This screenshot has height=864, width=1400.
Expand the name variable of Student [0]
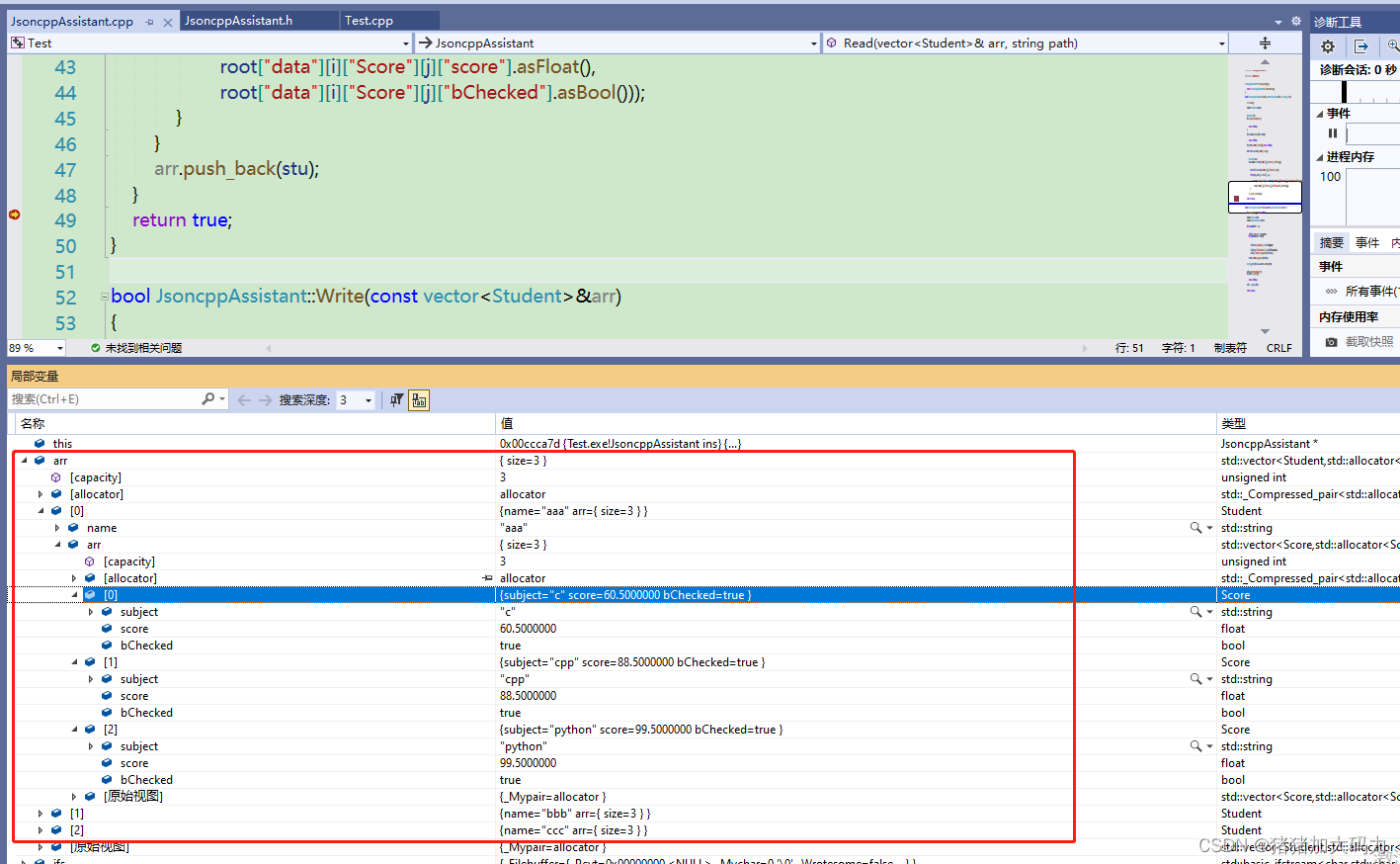pyautogui.click(x=57, y=528)
